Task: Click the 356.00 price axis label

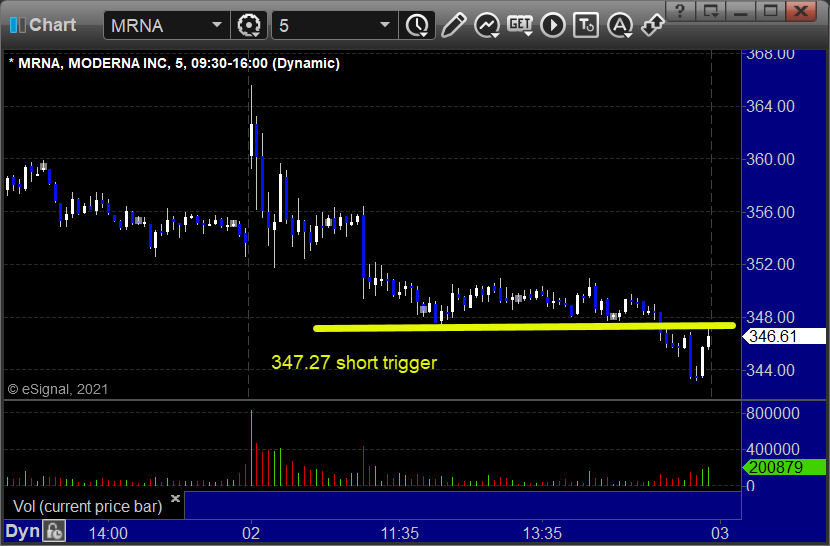Action: pos(770,212)
